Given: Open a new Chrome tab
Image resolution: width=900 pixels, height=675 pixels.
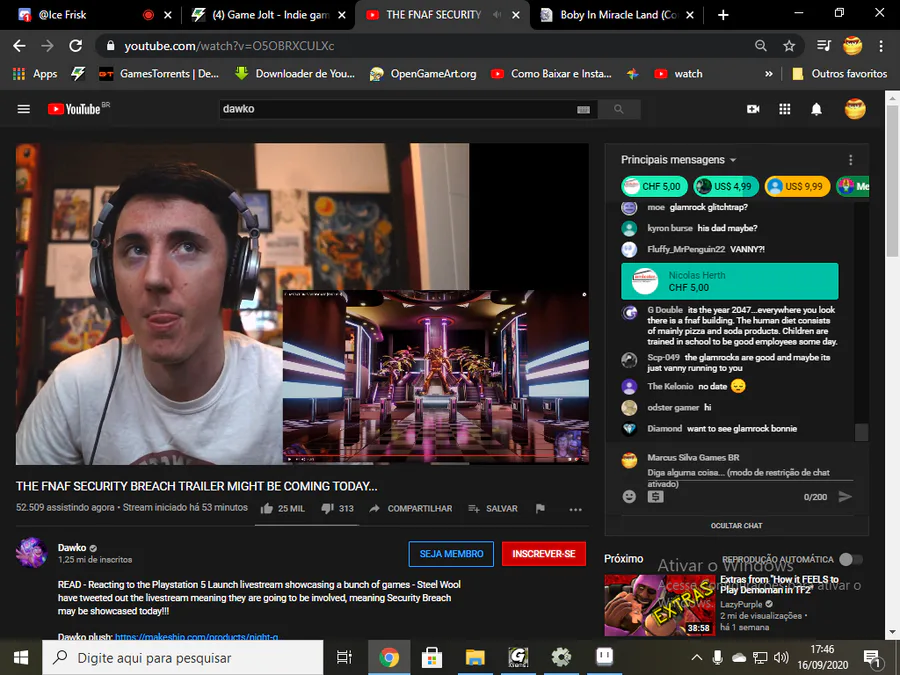Looking at the screenshot, I should (723, 15).
